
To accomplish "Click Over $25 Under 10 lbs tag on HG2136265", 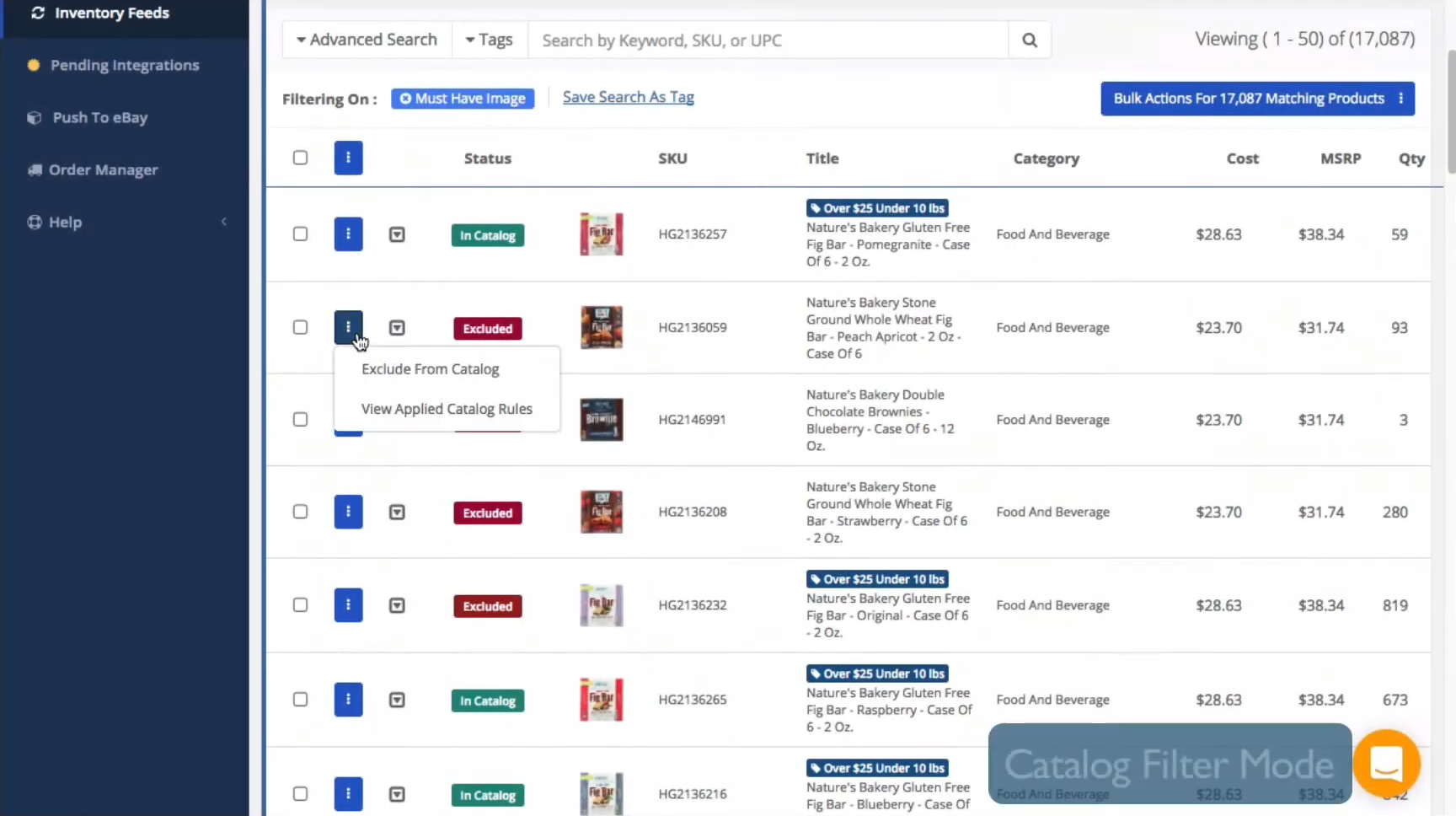I will point(877,674).
